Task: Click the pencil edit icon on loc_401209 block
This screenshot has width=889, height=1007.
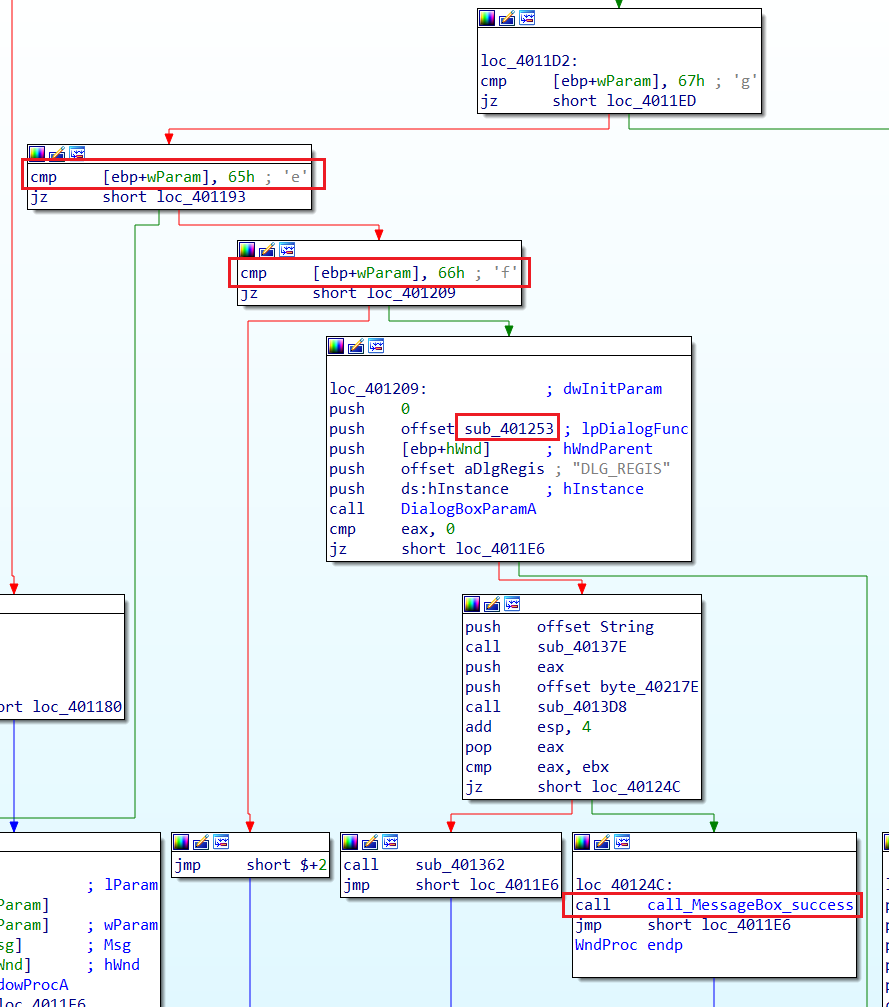Action: pos(356,346)
